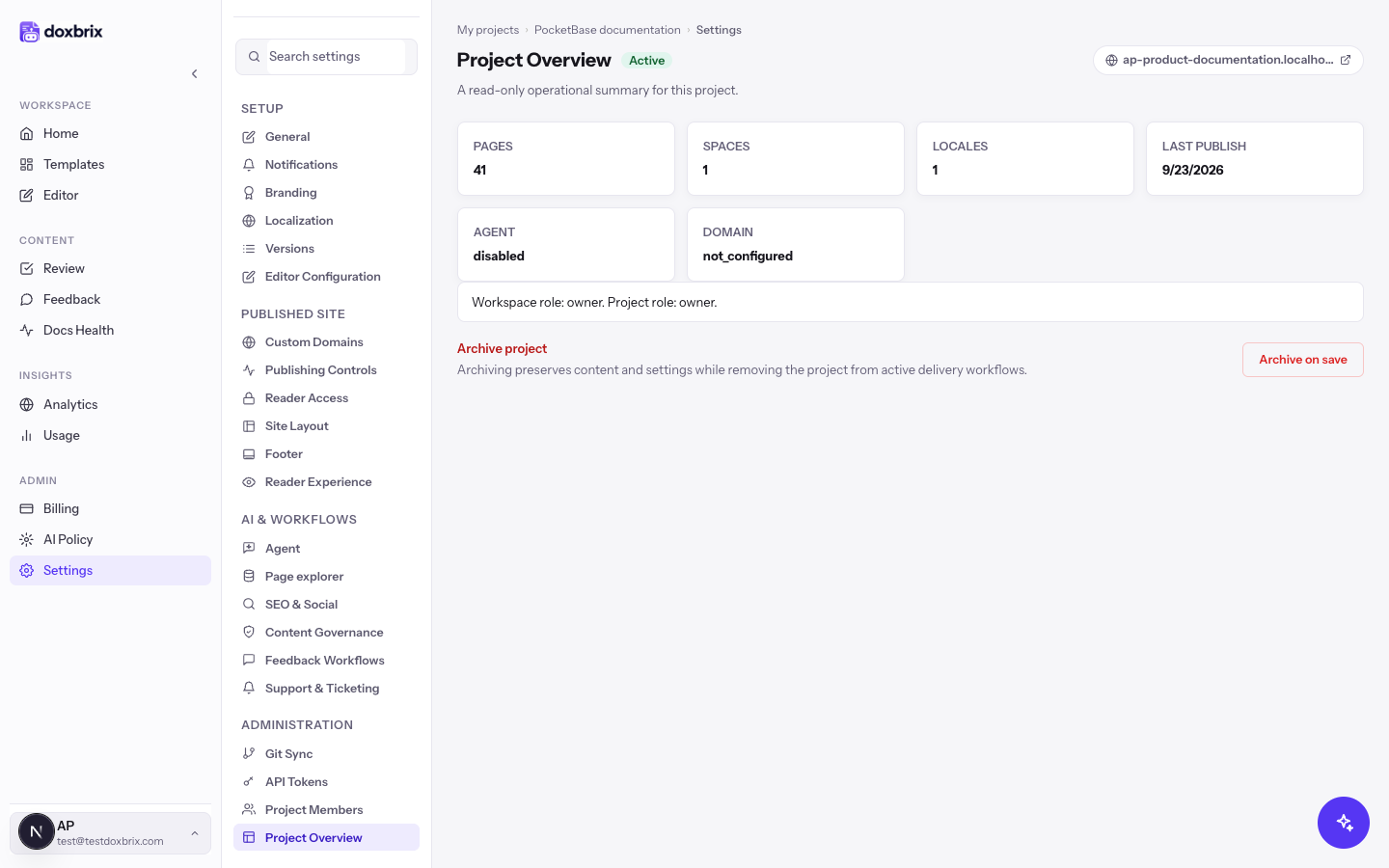The image size is (1389, 868).
Task: Click the Archive on save button
Action: coord(1302,360)
